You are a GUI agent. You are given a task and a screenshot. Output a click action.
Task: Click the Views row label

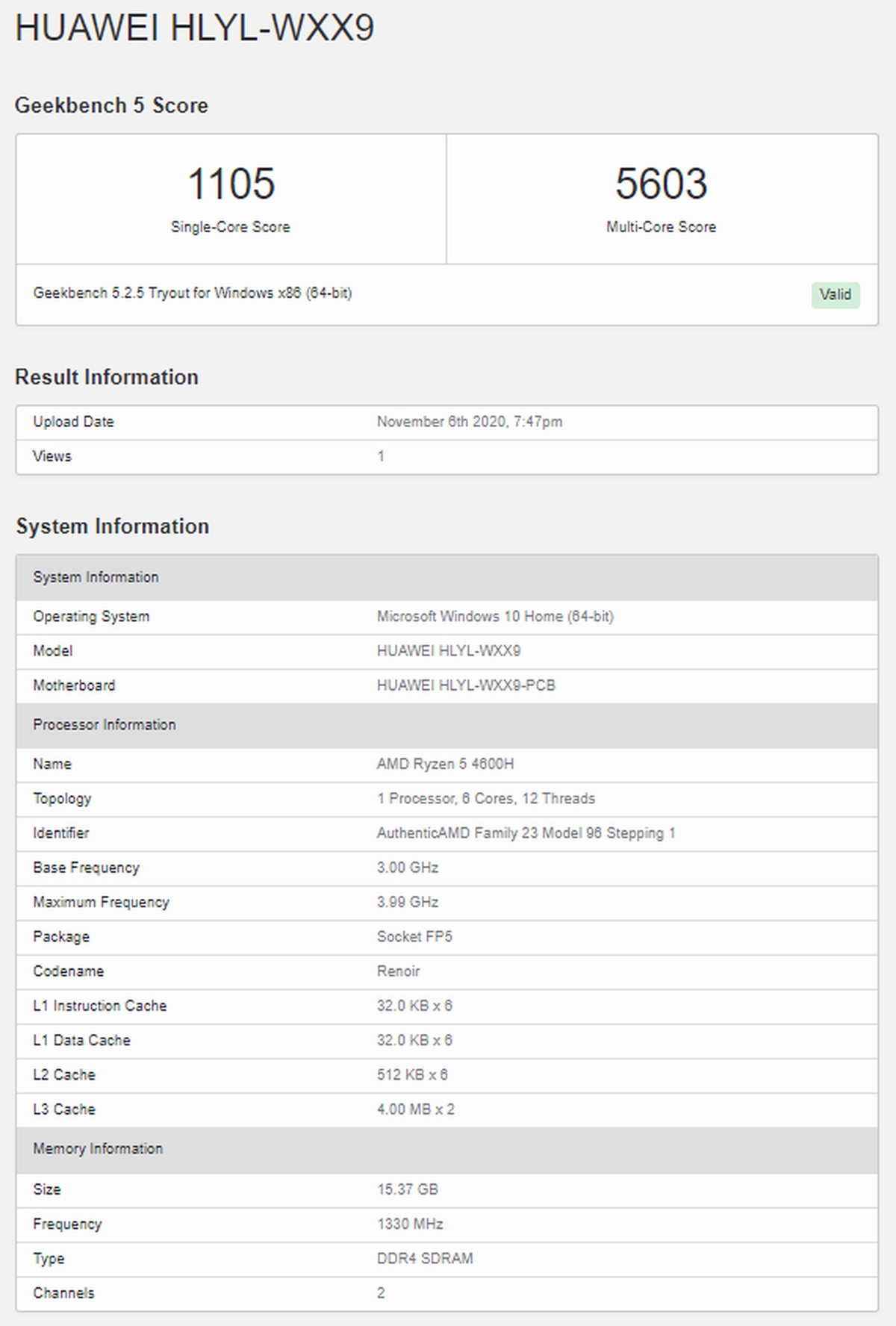point(52,456)
